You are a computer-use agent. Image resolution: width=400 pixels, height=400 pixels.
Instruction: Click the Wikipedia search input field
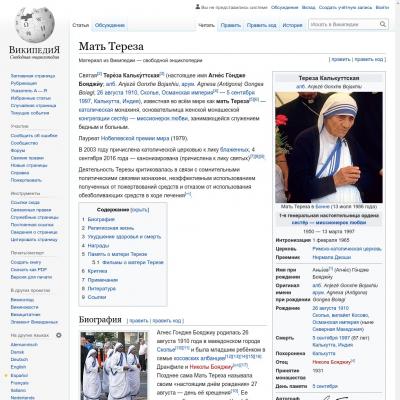tap(344, 24)
